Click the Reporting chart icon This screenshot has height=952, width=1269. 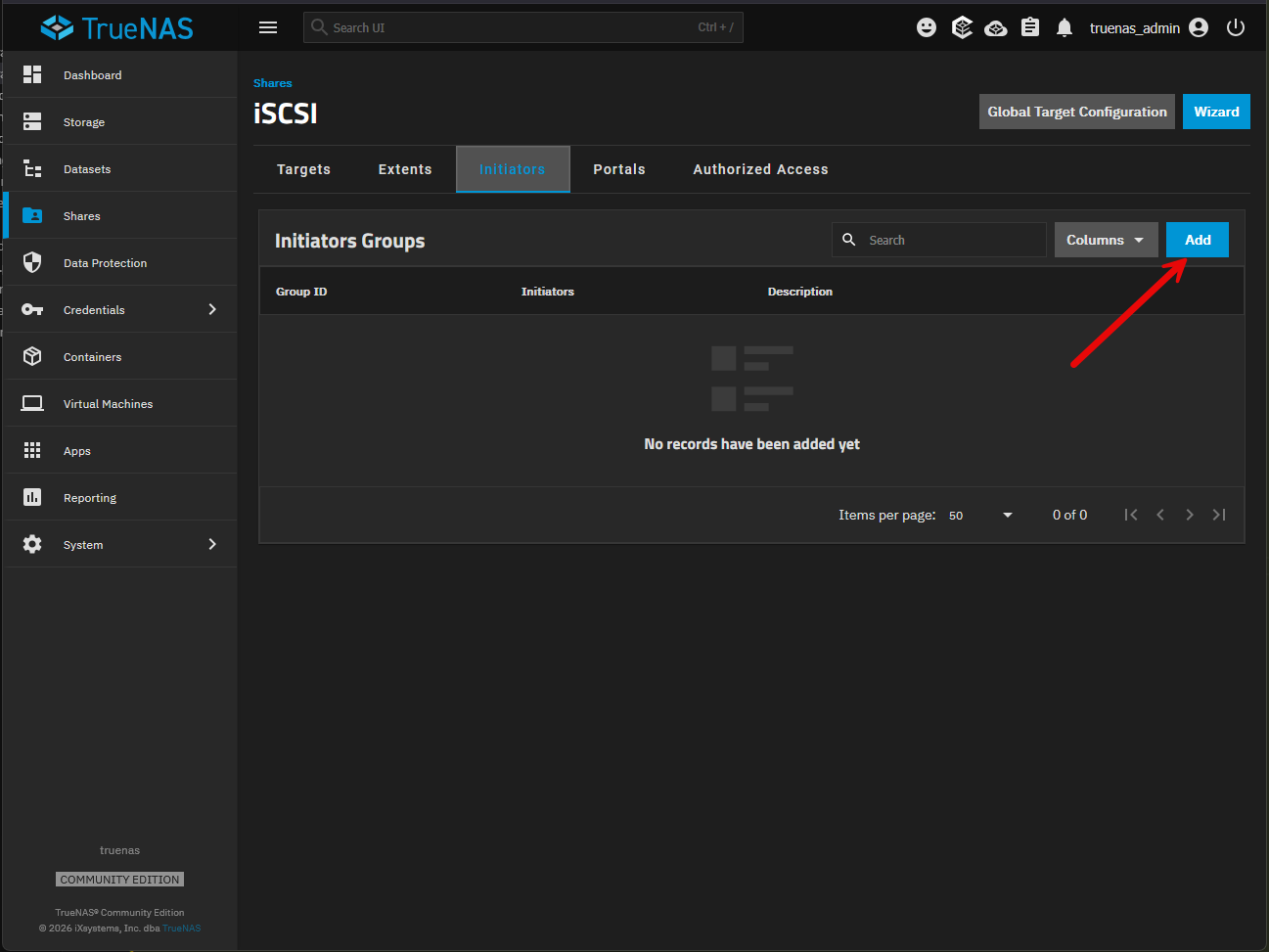(32, 497)
